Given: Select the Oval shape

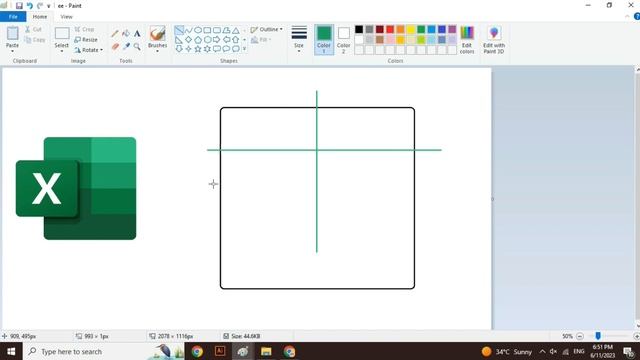Looking at the screenshot, I should (198, 30).
